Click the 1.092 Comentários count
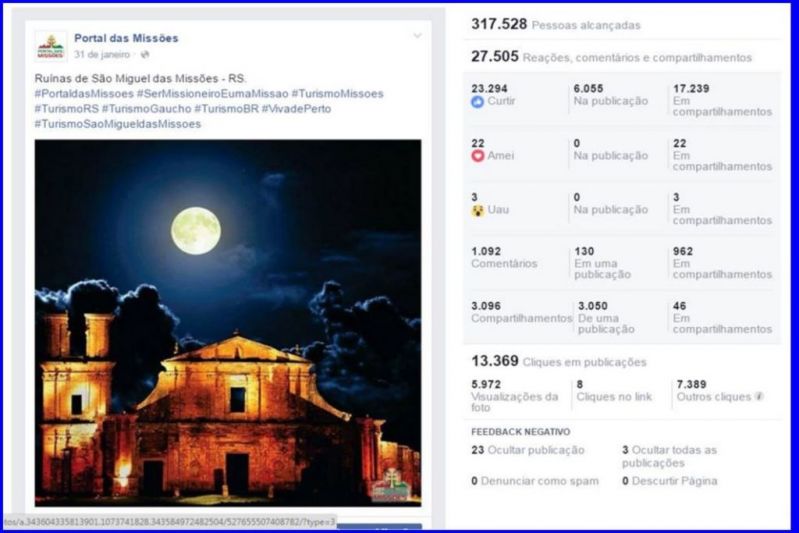Image resolution: width=799 pixels, height=533 pixels. coord(504,258)
